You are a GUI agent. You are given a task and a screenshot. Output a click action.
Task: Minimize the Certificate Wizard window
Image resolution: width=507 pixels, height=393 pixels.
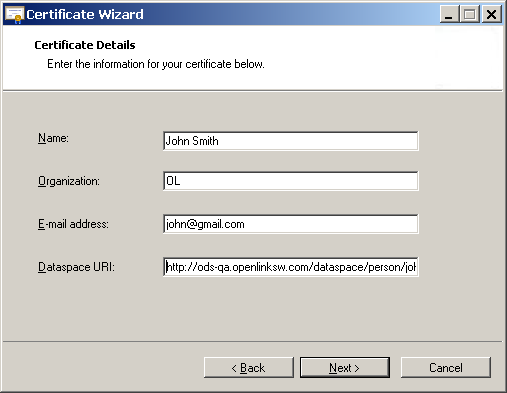pyautogui.click(x=449, y=14)
